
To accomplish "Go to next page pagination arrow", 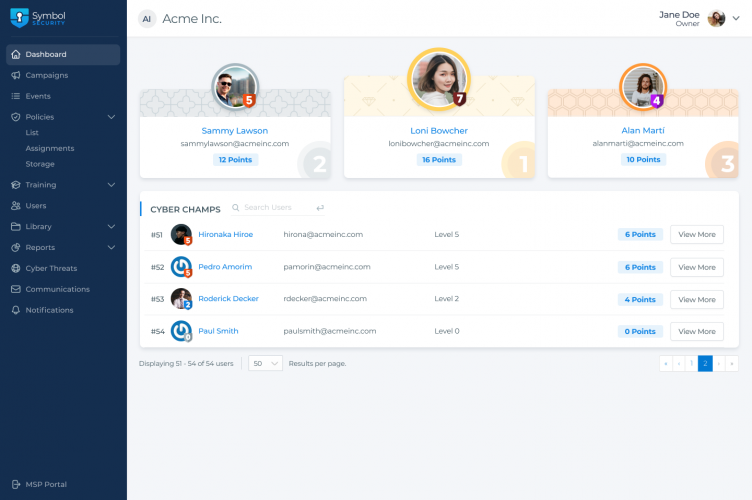I will pos(718,363).
